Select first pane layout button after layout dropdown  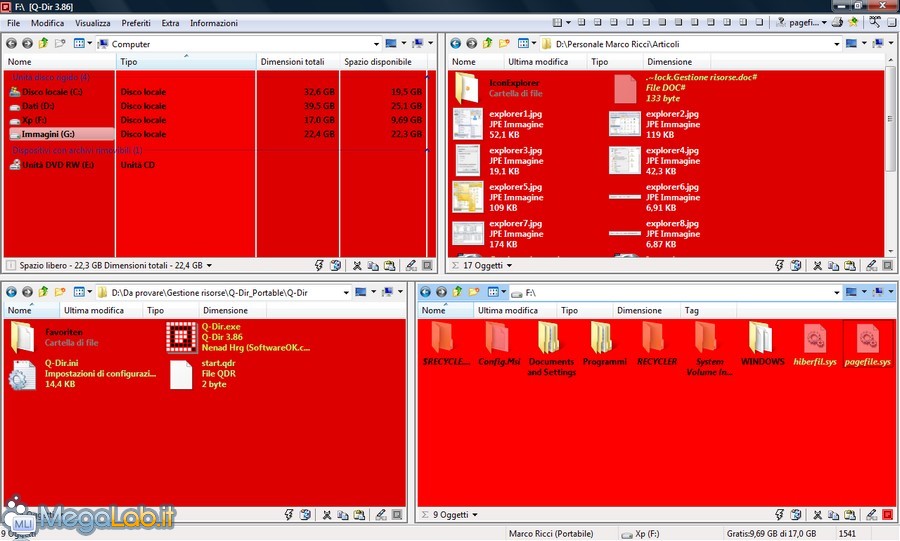(581, 22)
